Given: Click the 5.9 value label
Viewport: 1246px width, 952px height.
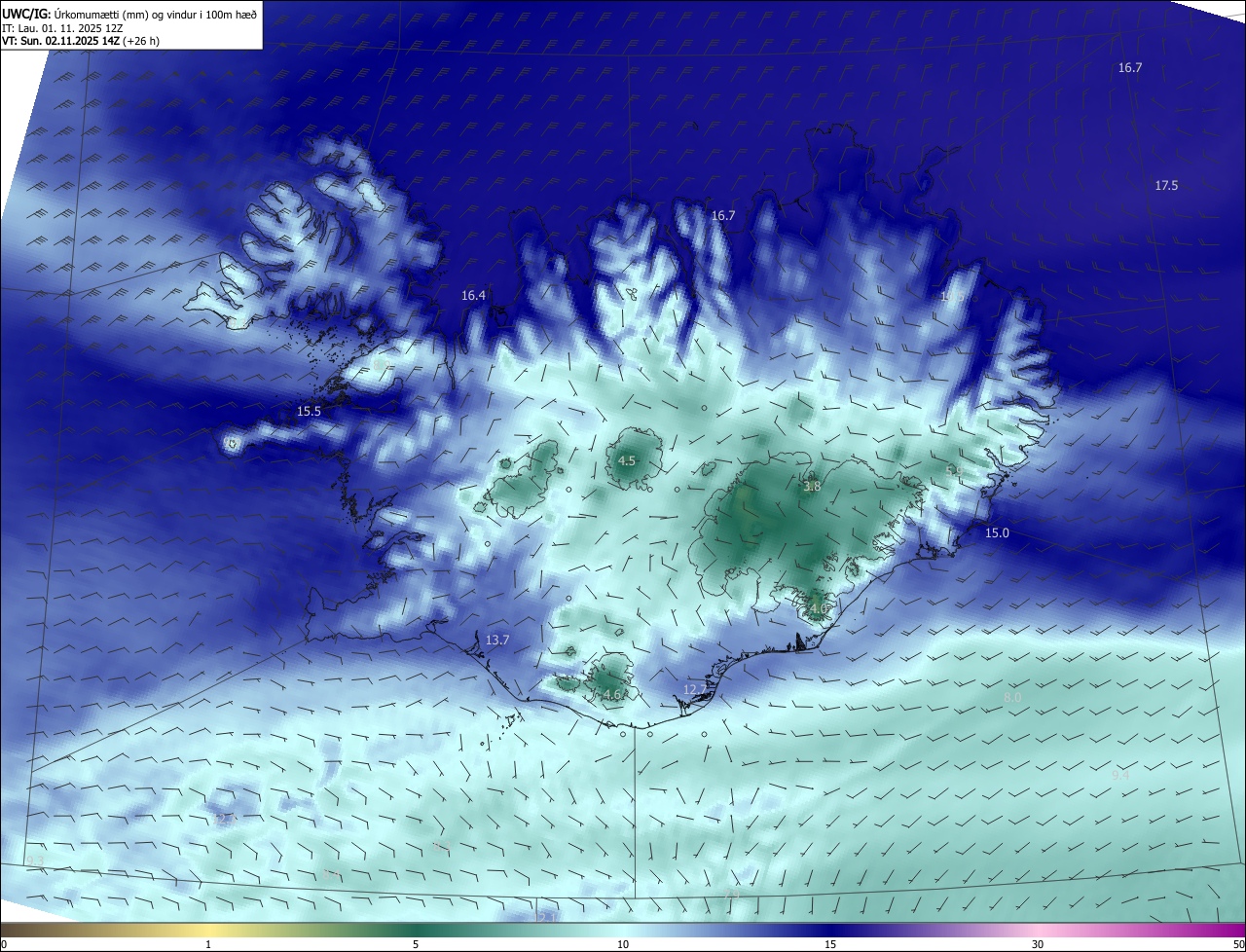Looking at the screenshot, I should pyautogui.click(x=954, y=471).
